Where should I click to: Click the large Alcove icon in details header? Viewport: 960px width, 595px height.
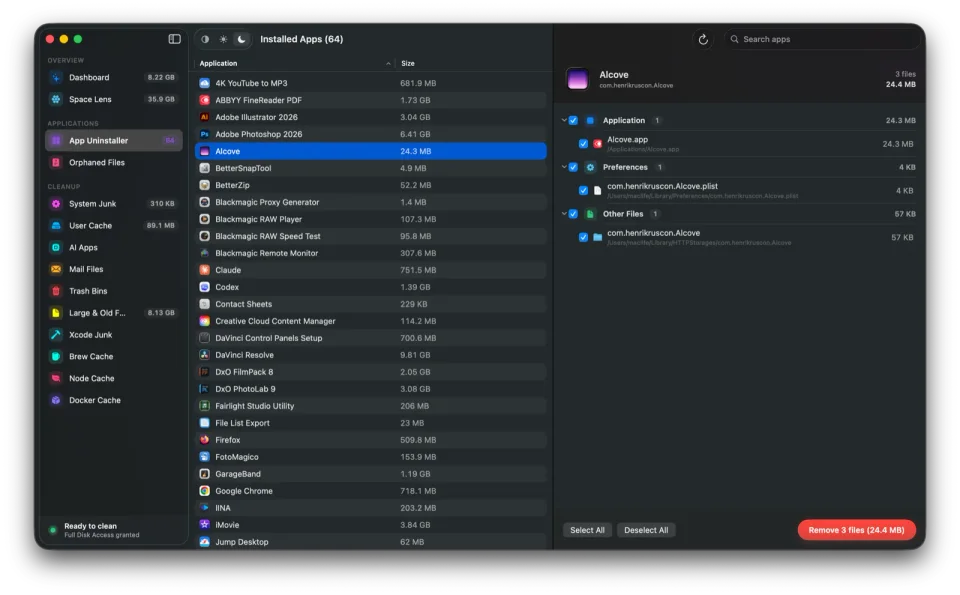tap(577, 79)
